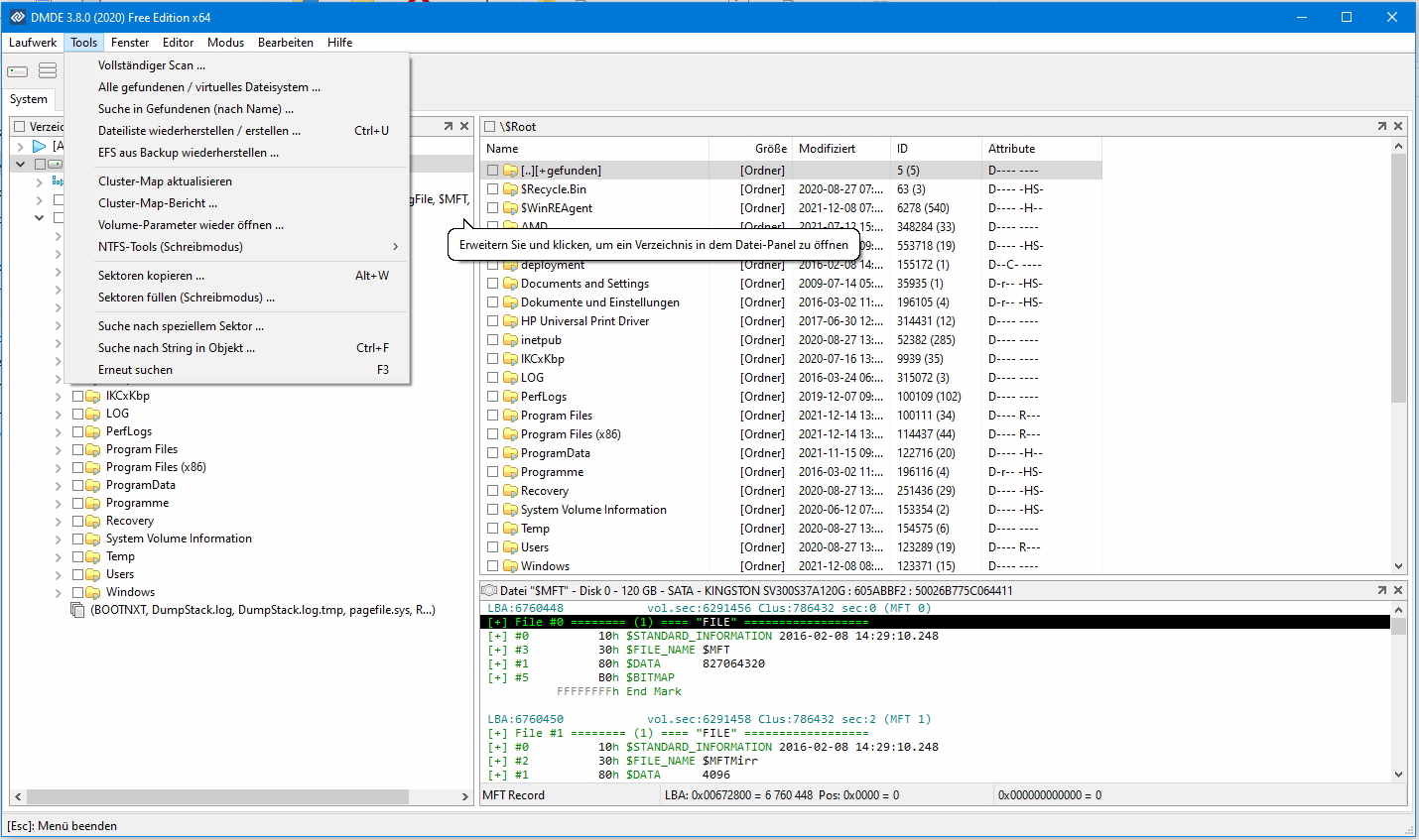Choose Suche nach String in Objekt
This screenshot has height=840, width=1419.
coord(237,348)
